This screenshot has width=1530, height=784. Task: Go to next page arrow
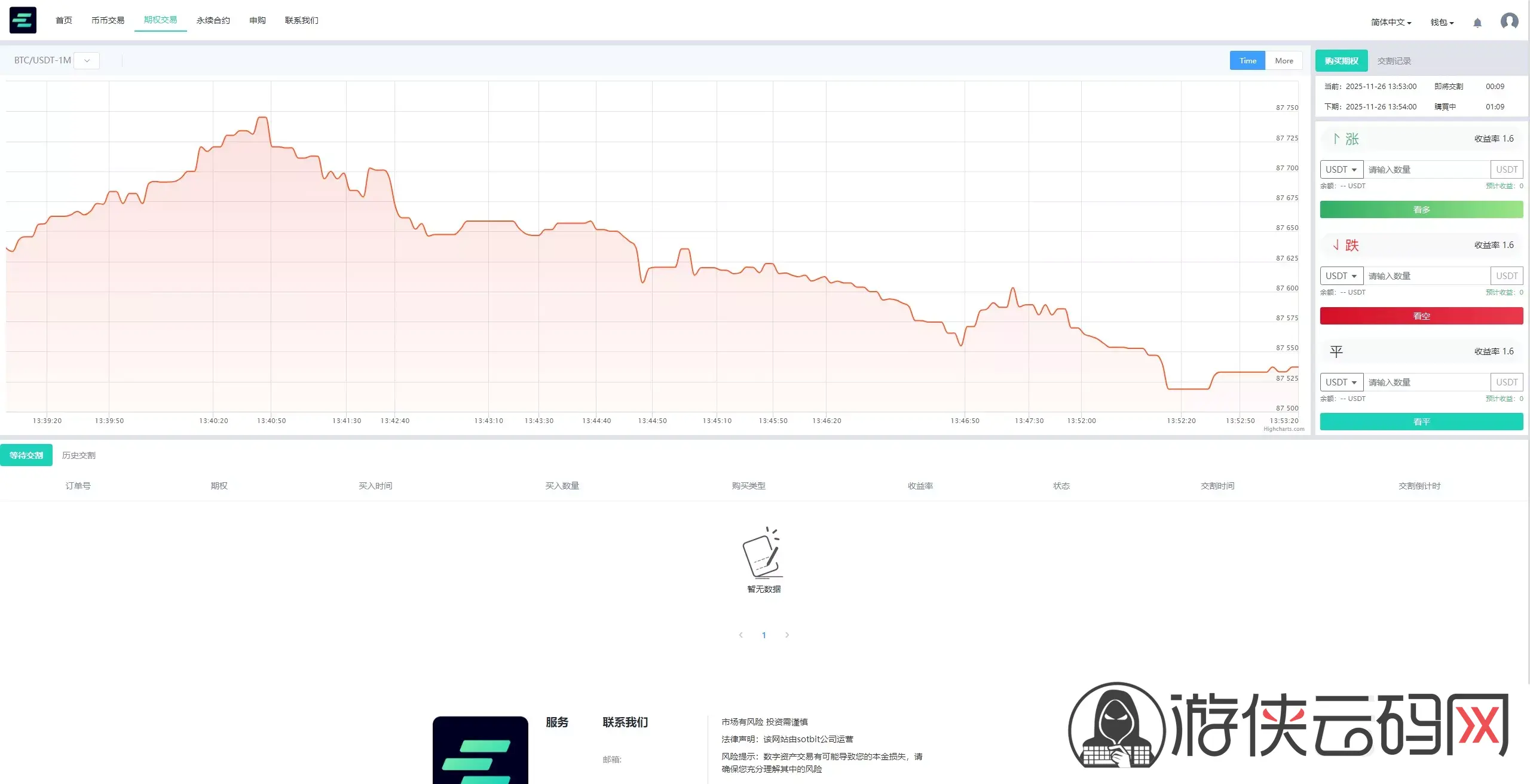[787, 635]
